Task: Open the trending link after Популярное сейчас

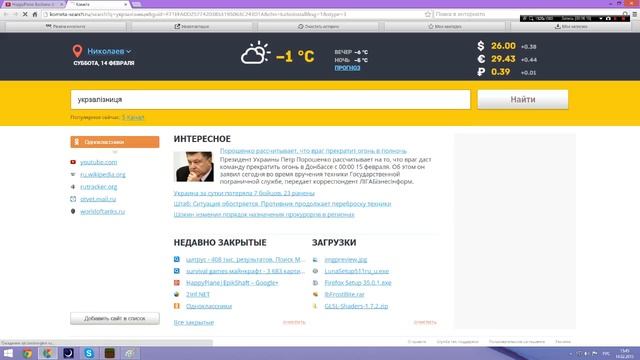Action: click(x=133, y=117)
